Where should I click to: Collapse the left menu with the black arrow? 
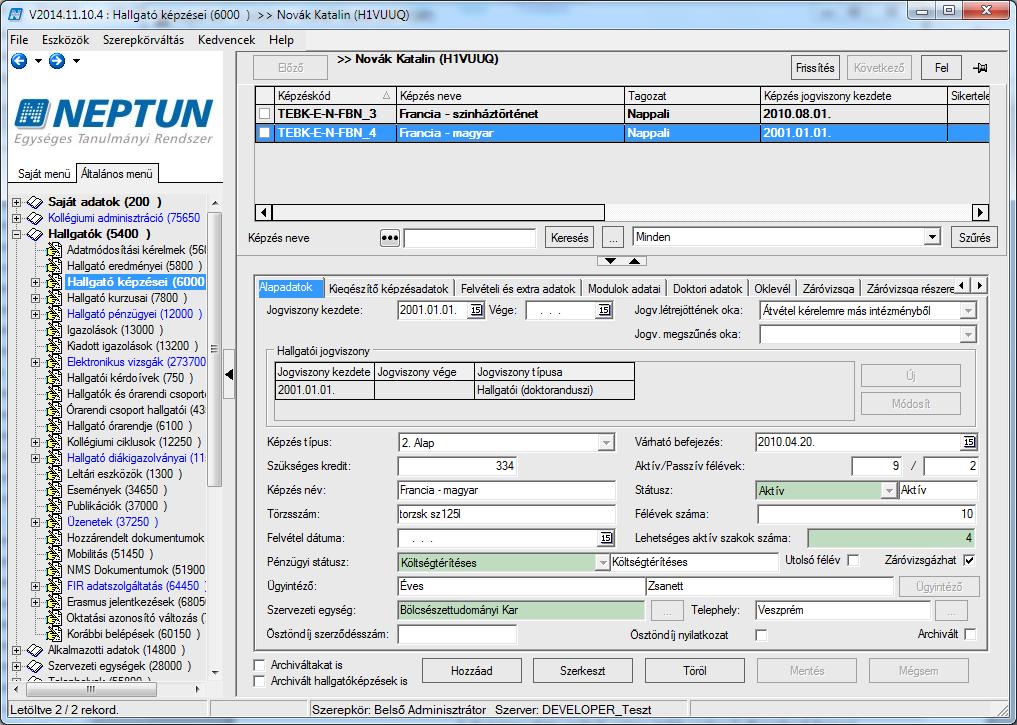(x=229, y=374)
